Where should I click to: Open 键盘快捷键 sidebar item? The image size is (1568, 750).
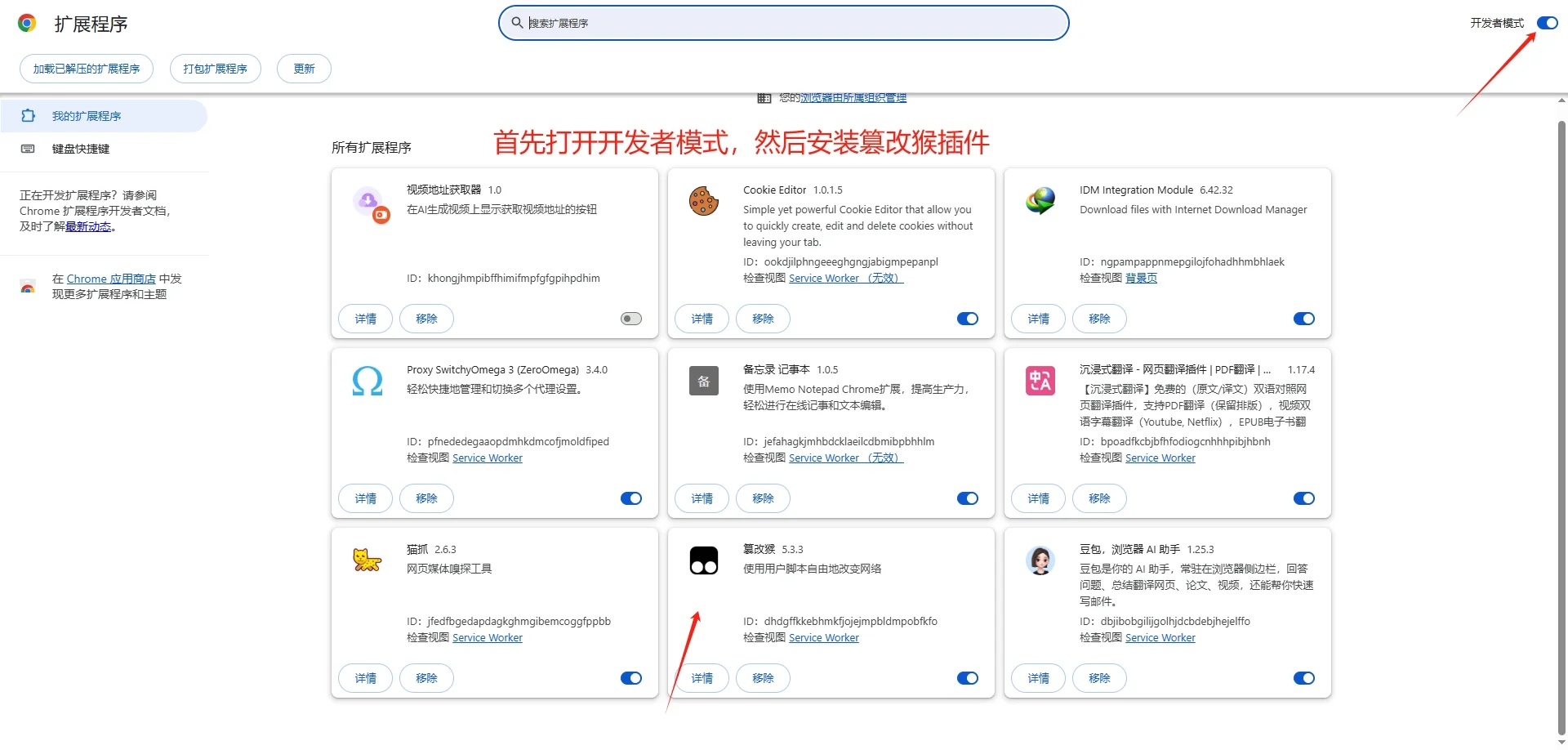104,149
